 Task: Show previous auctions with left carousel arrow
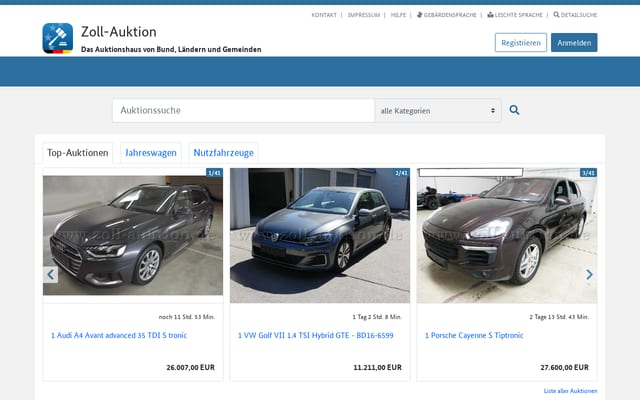point(51,274)
